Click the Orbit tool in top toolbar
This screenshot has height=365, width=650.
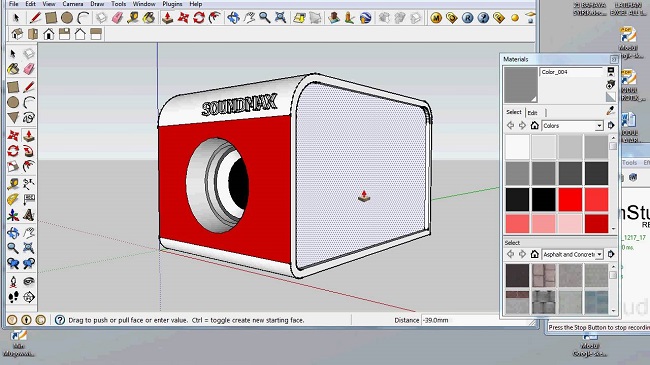coord(233,18)
